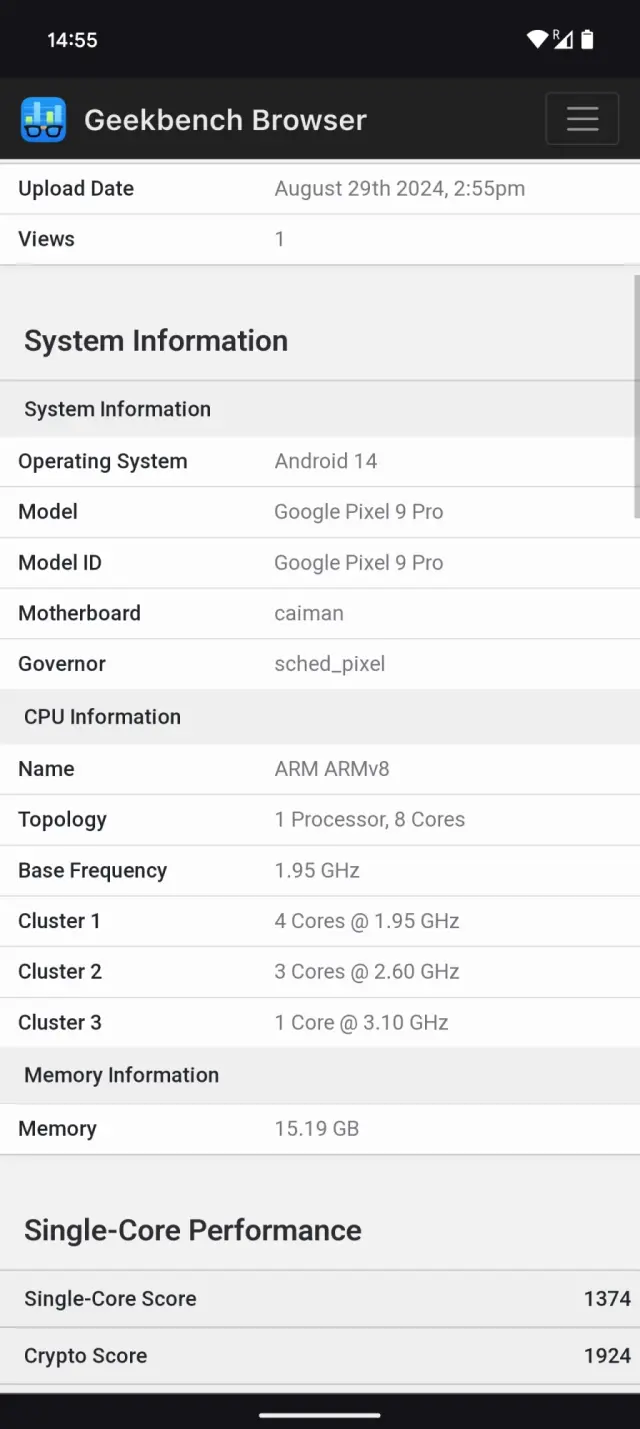Tap the Crypto Score value 1924
The height and width of the screenshot is (1429, 640).
[607, 1356]
